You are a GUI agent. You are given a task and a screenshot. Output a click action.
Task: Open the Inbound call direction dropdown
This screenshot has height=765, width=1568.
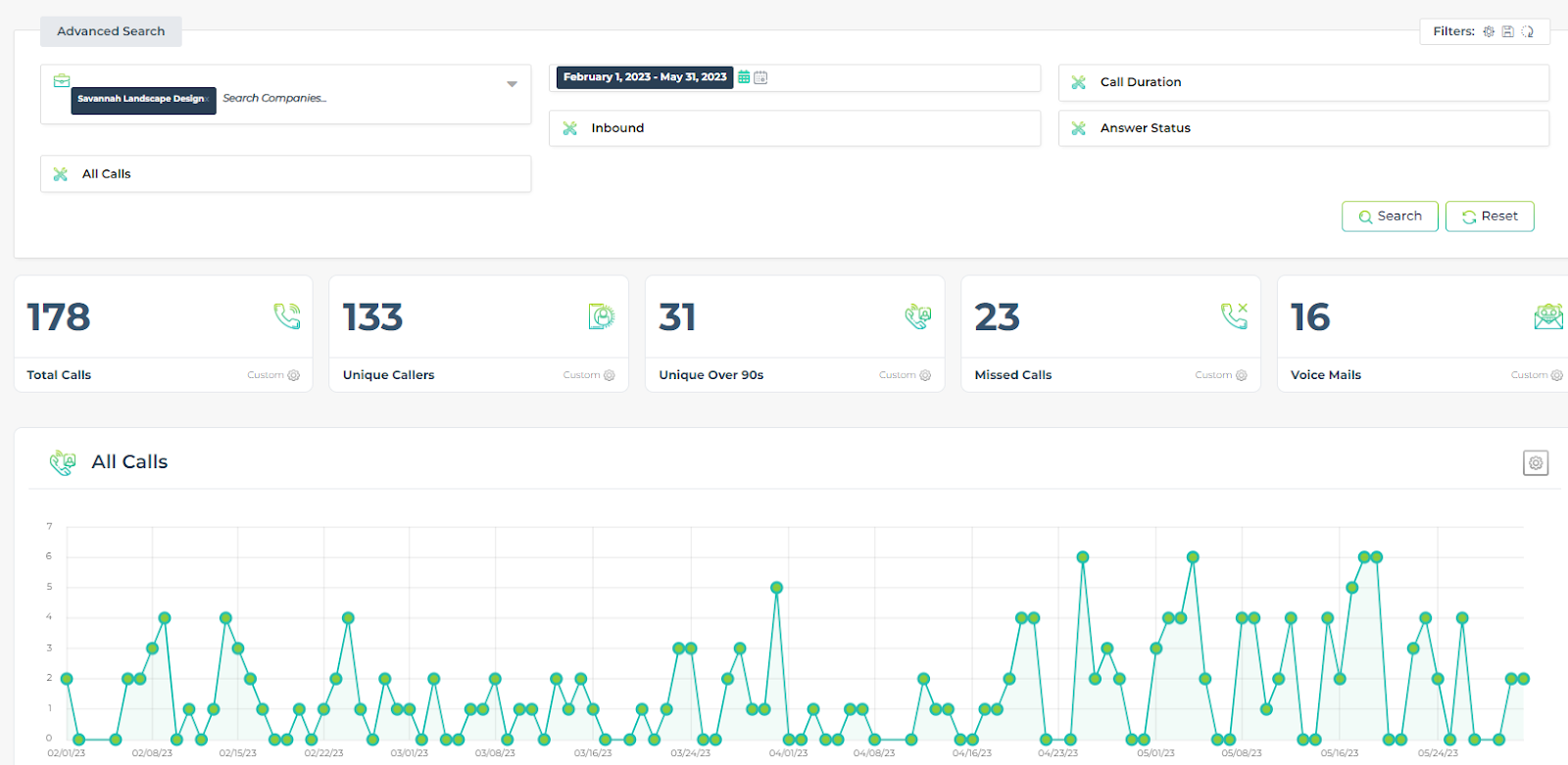(x=794, y=128)
